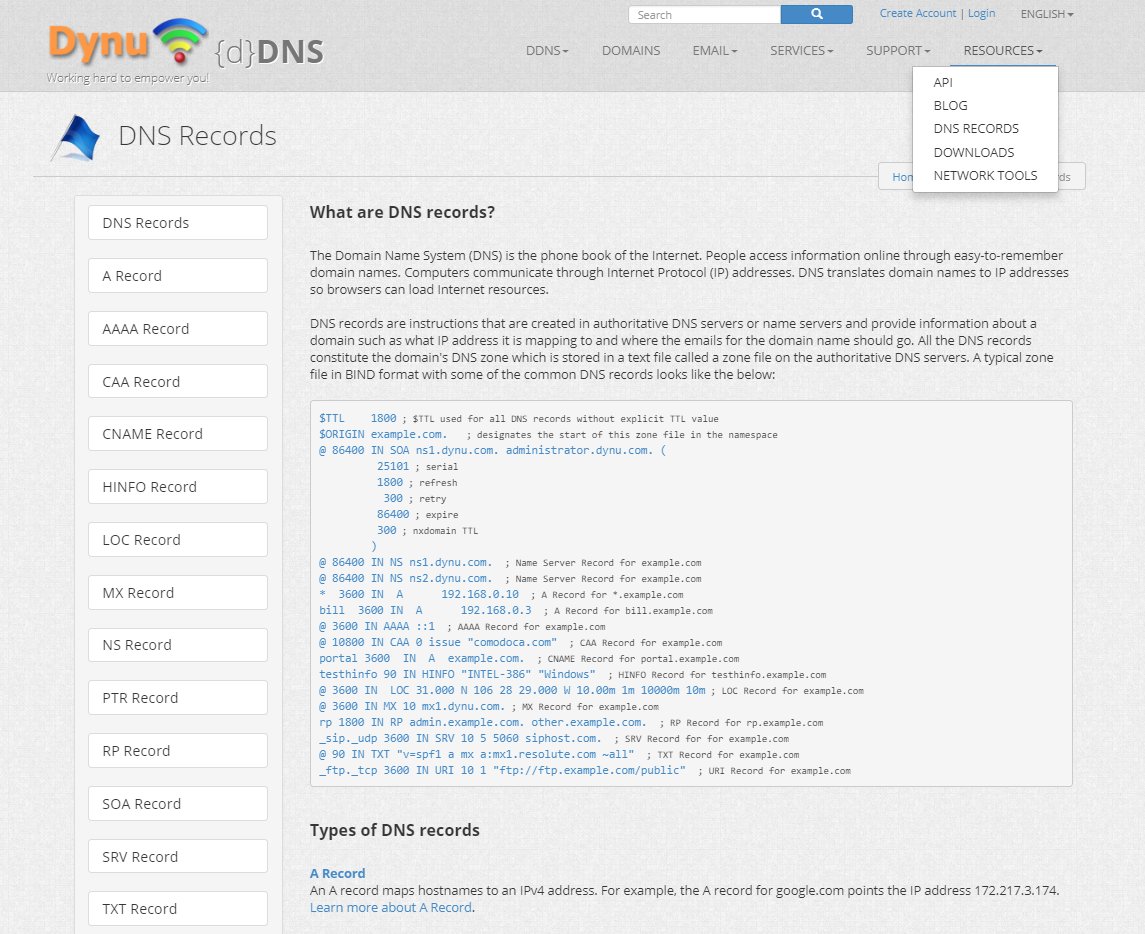1145x934 pixels.
Task: Open the DOMAINS menu item
Action: [631, 50]
